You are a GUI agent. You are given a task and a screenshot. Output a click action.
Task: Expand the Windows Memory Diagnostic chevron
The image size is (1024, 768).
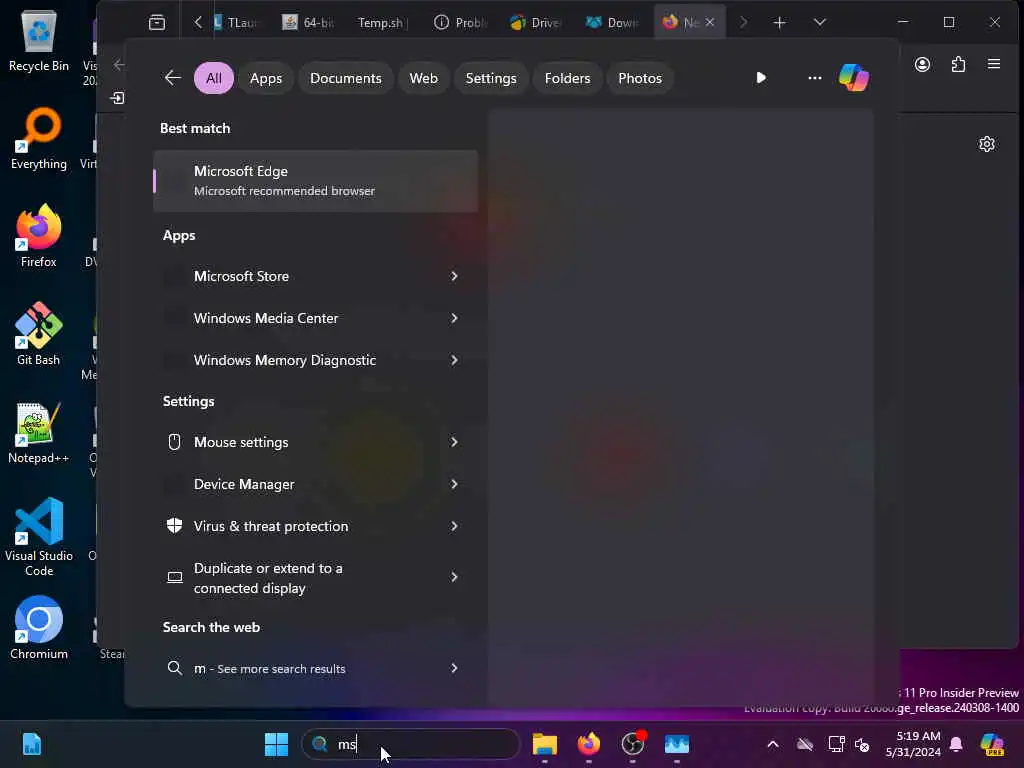pyautogui.click(x=454, y=360)
